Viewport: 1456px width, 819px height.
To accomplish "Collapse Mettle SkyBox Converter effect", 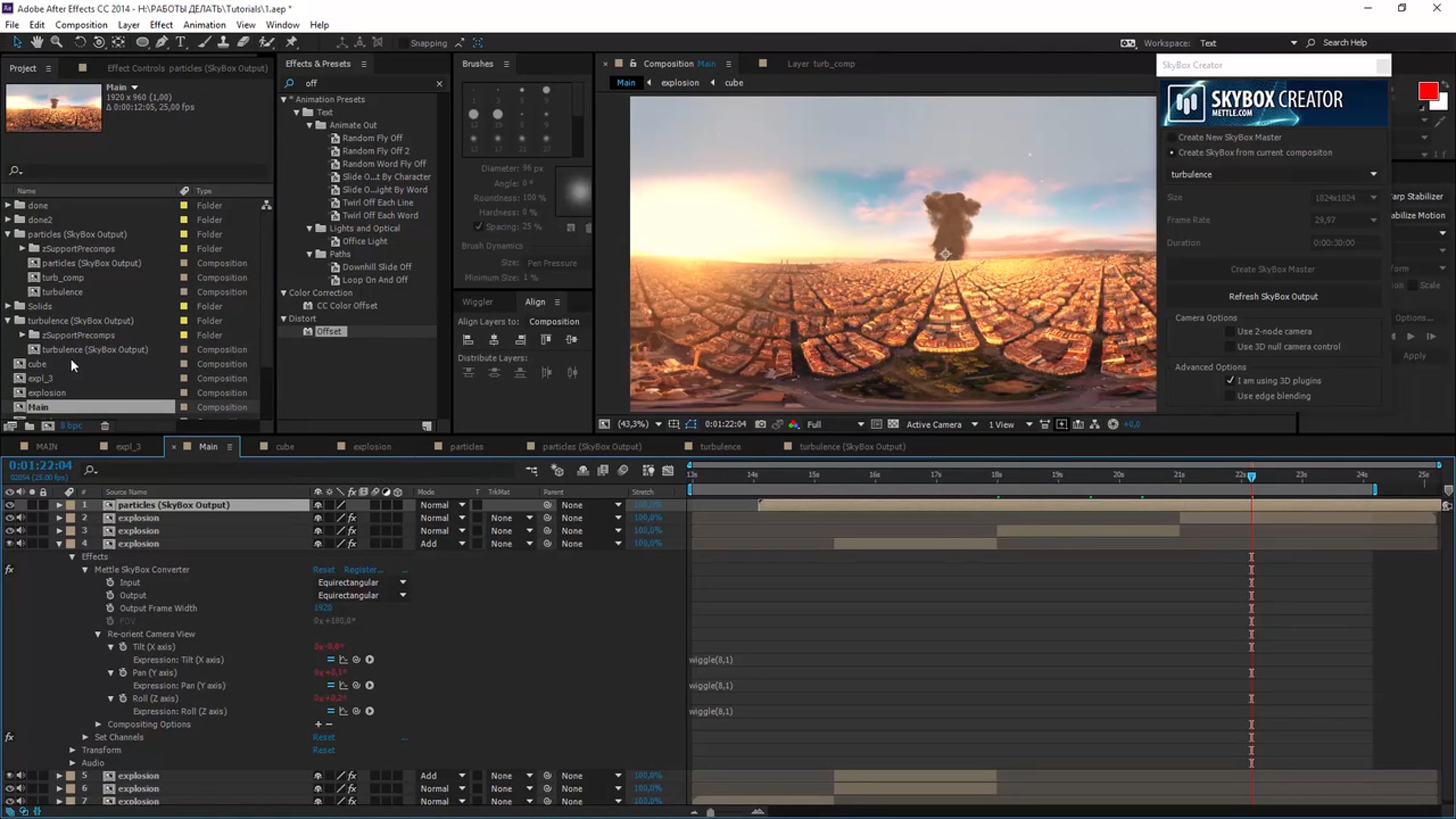I will (85, 570).
